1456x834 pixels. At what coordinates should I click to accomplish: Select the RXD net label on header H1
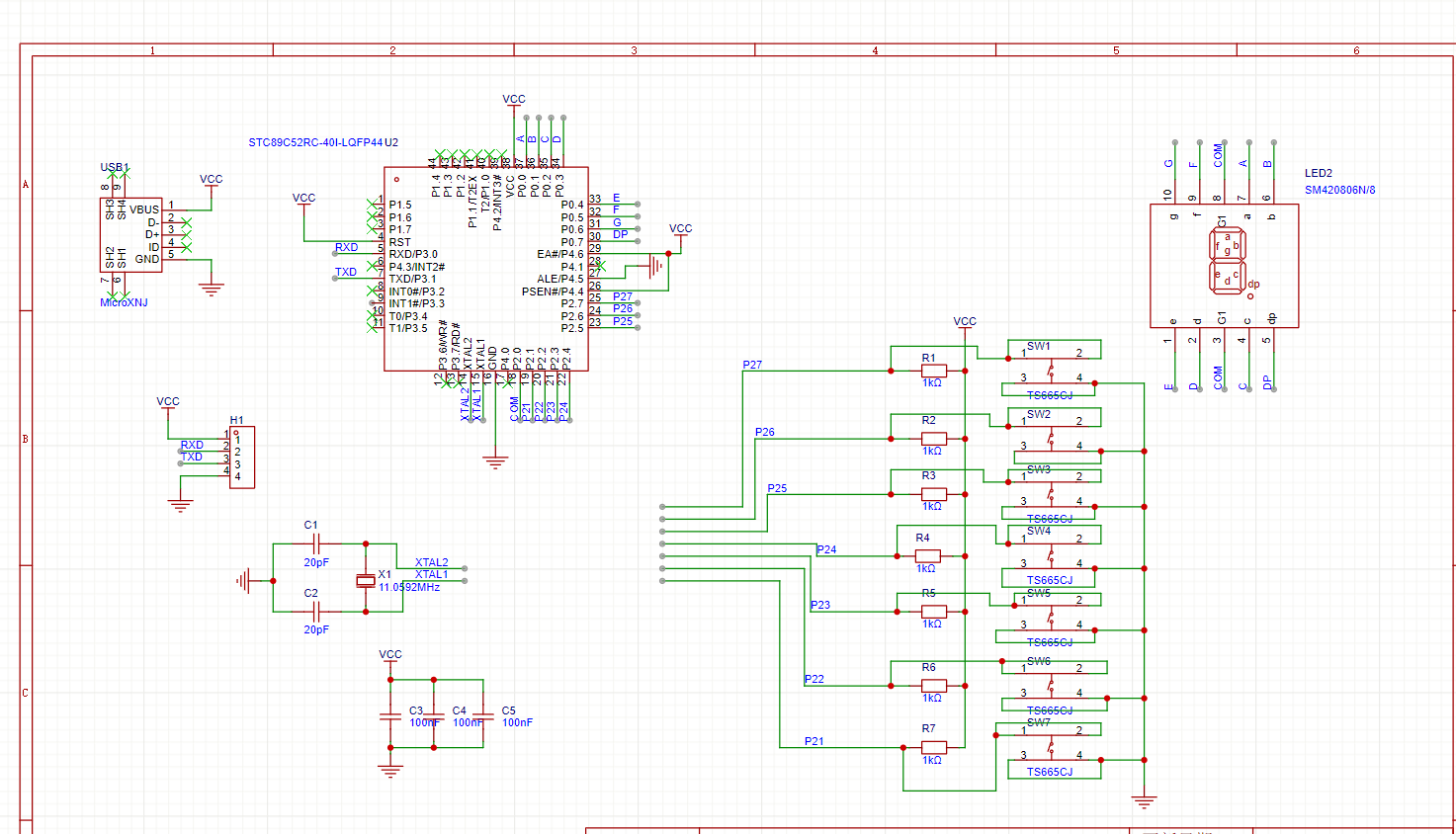click(192, 445)
